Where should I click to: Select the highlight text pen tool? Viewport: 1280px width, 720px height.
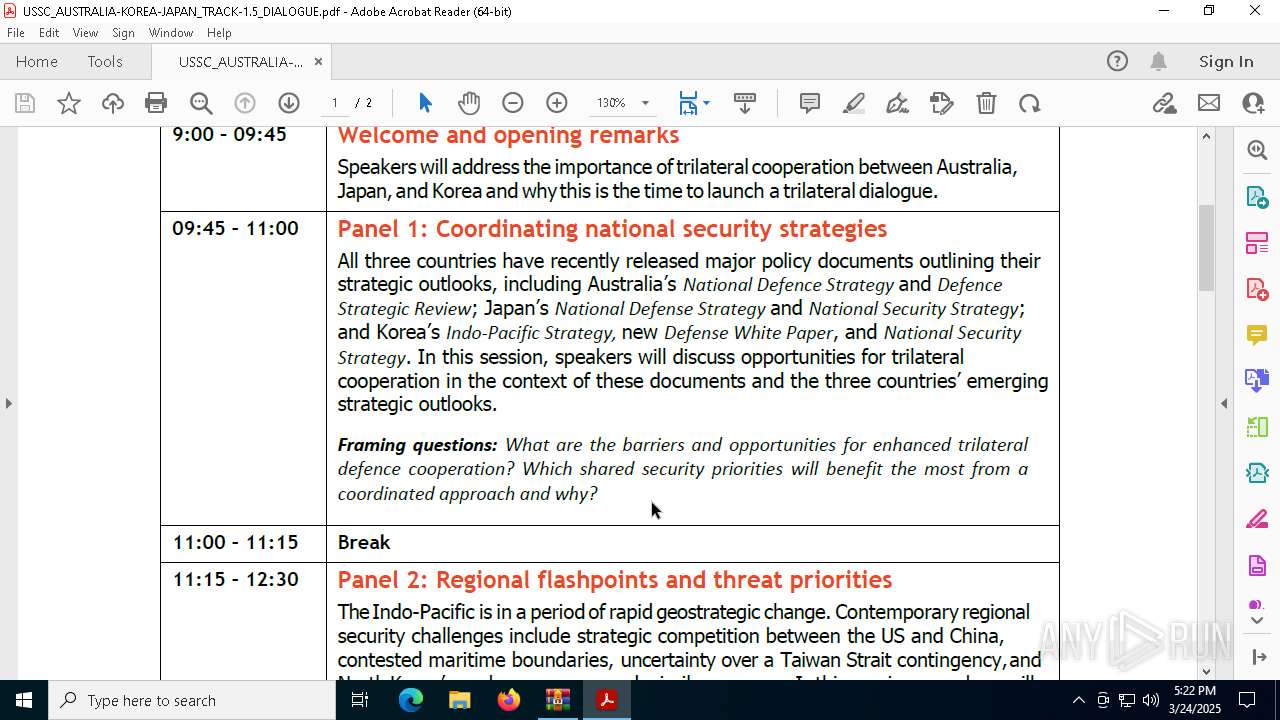coord(854,103)
